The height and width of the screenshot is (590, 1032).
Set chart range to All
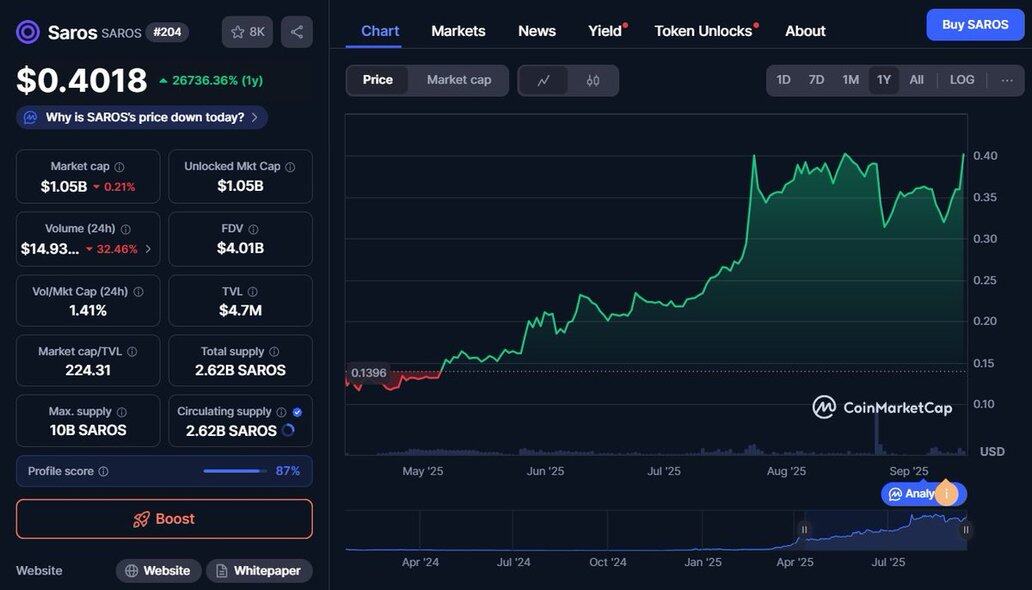pos(916,80)
